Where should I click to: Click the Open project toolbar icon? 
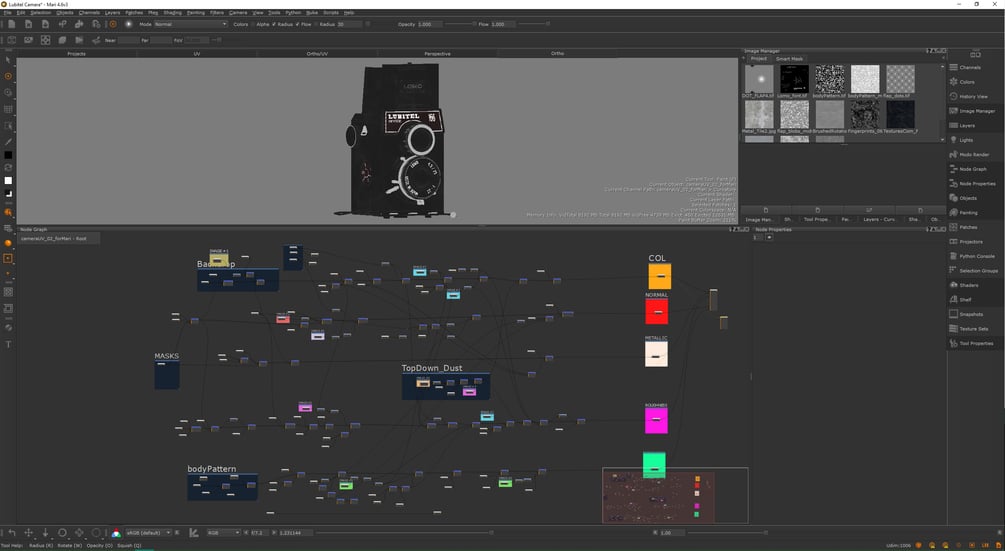point(28,24)
